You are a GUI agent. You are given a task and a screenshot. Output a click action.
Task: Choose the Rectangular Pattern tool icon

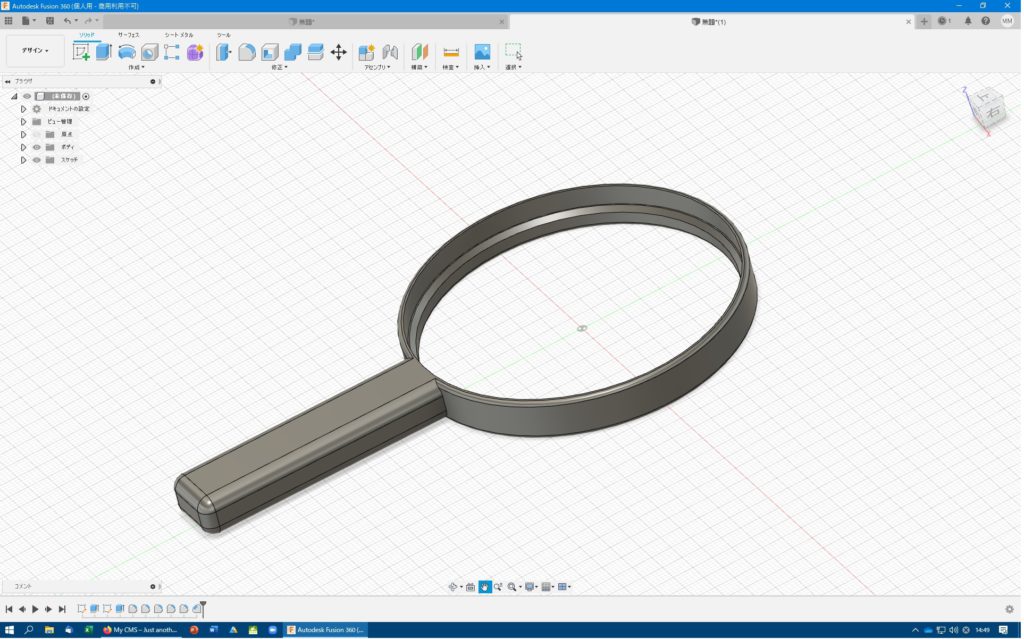(172, 52)
